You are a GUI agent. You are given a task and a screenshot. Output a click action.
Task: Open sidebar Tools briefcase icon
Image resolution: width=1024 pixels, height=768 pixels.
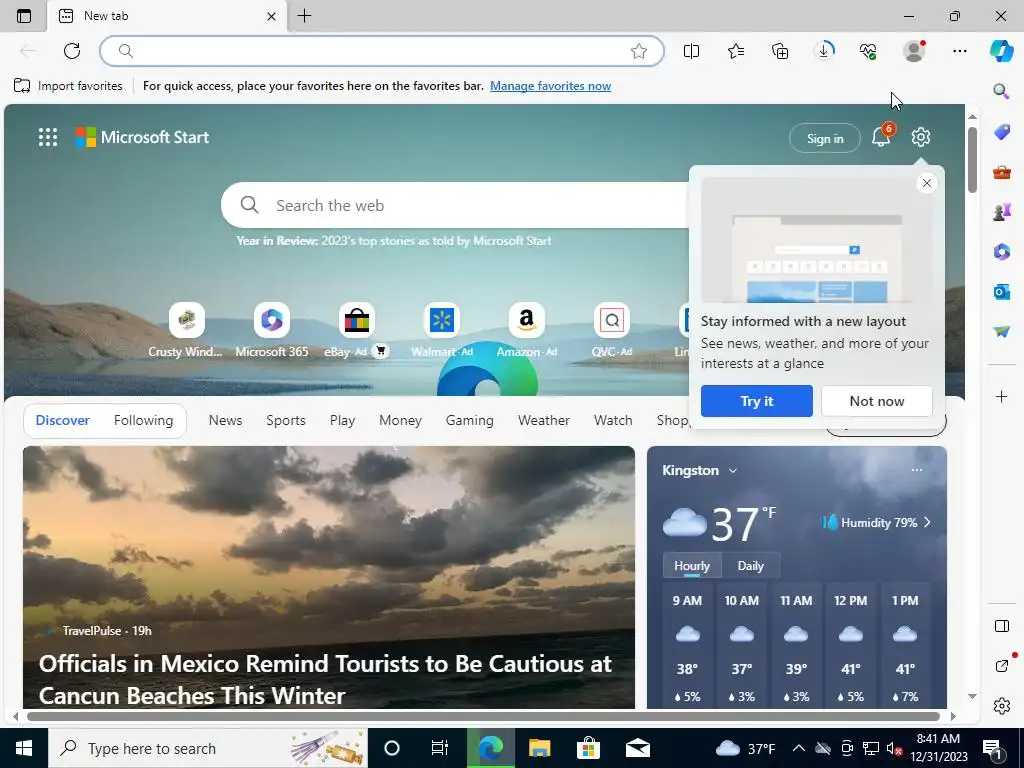[1002, 172]
